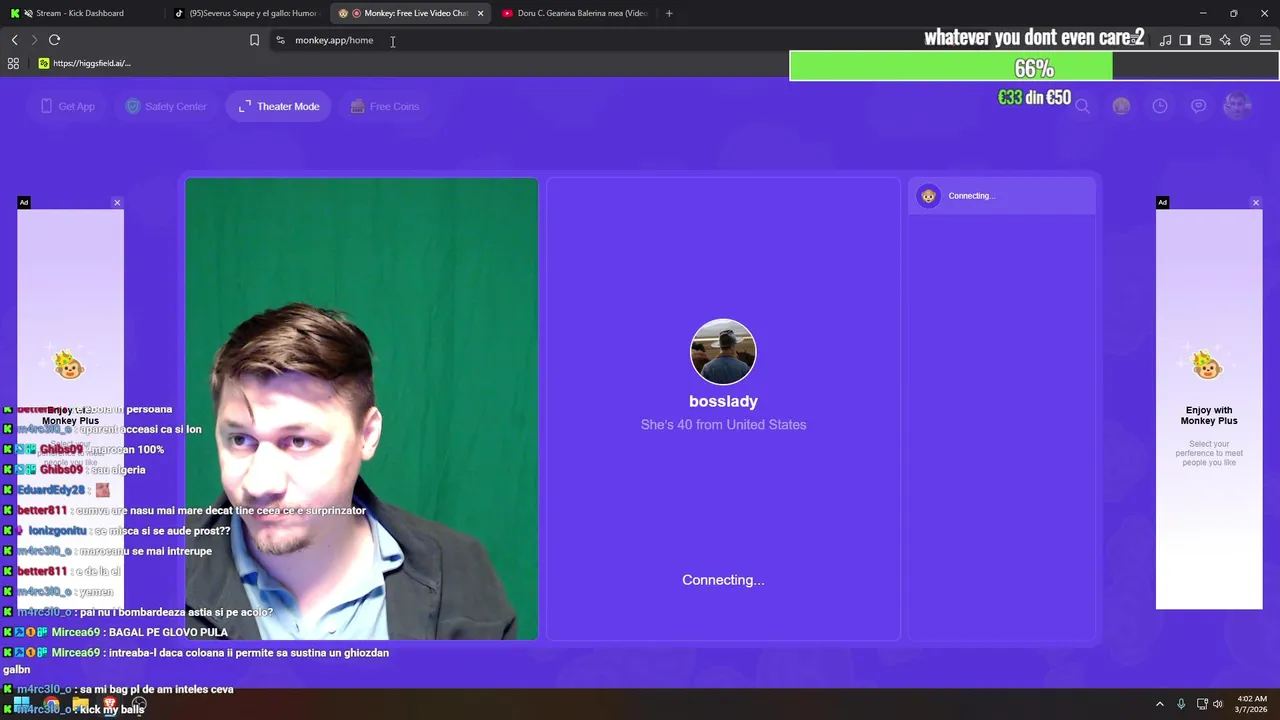Click the Connecting... status in match panel
The width and height of the screenshot is (1280, 720).
pos(723,580)
